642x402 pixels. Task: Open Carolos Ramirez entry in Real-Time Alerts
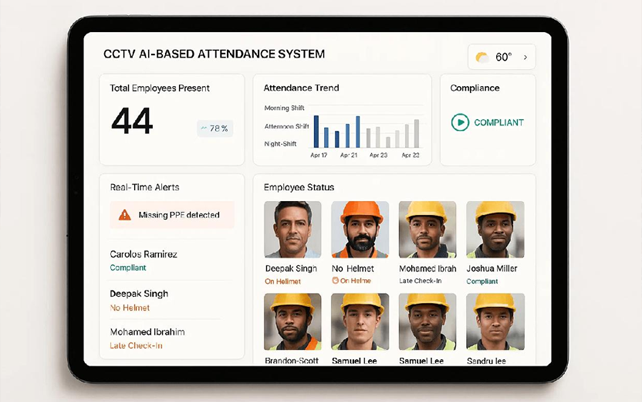(x=143, y=255)
